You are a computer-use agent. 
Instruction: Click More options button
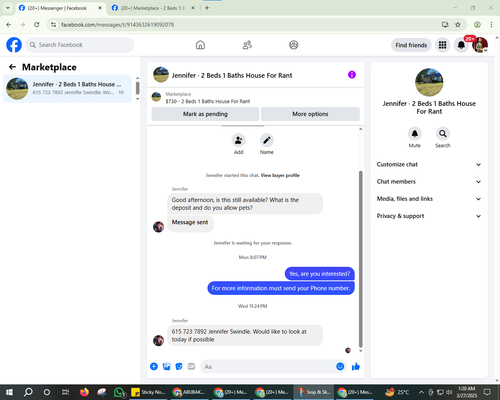coord(310,114)
